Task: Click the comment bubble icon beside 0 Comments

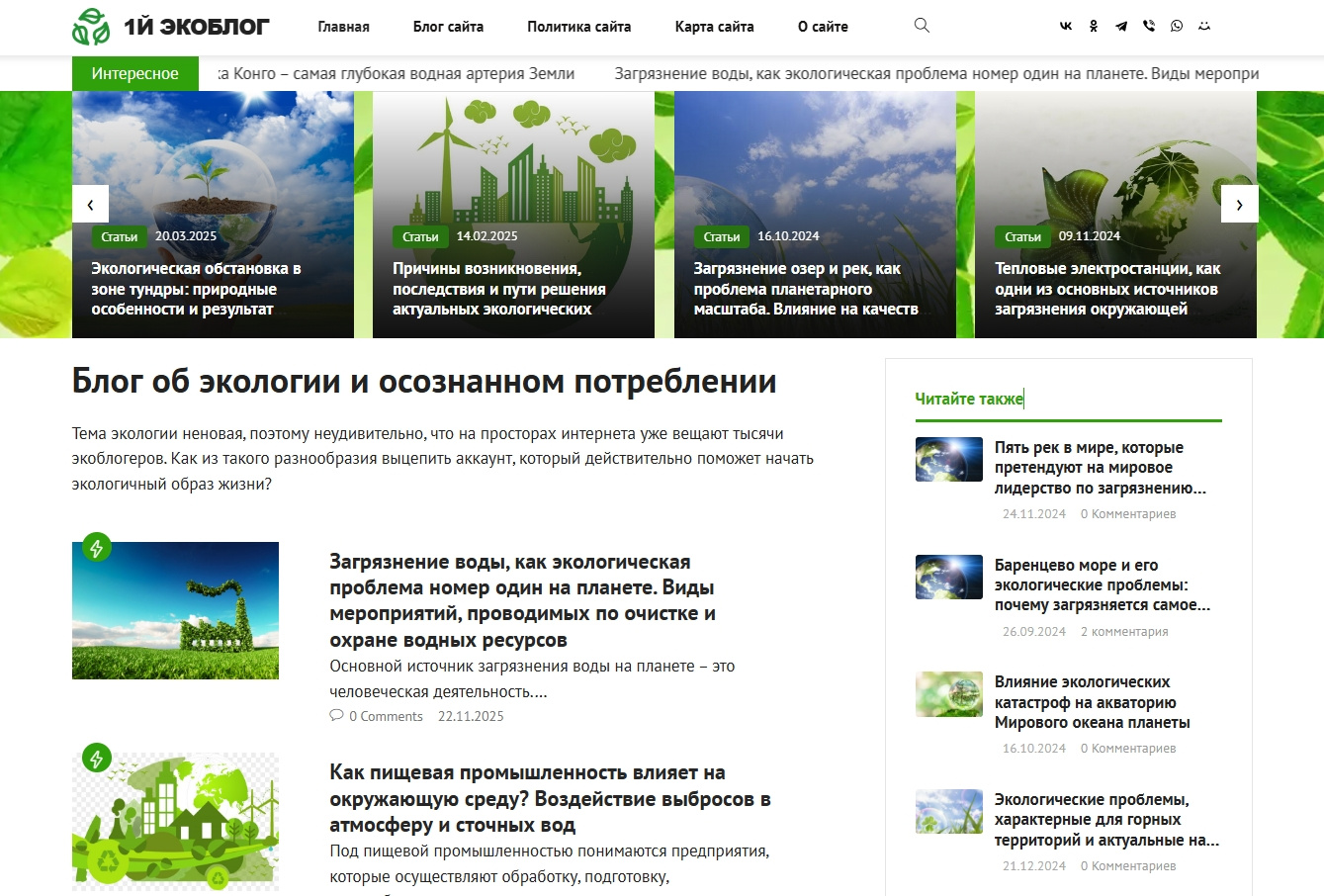Action: coord(336,715)
